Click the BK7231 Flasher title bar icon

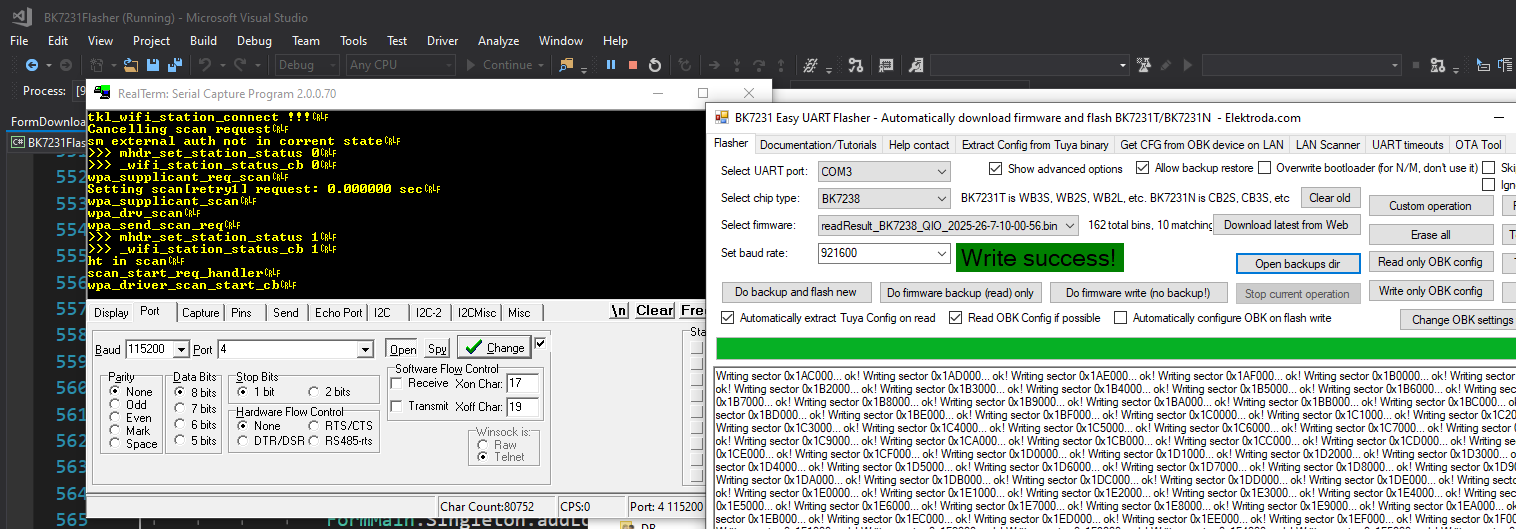point(722,117)
